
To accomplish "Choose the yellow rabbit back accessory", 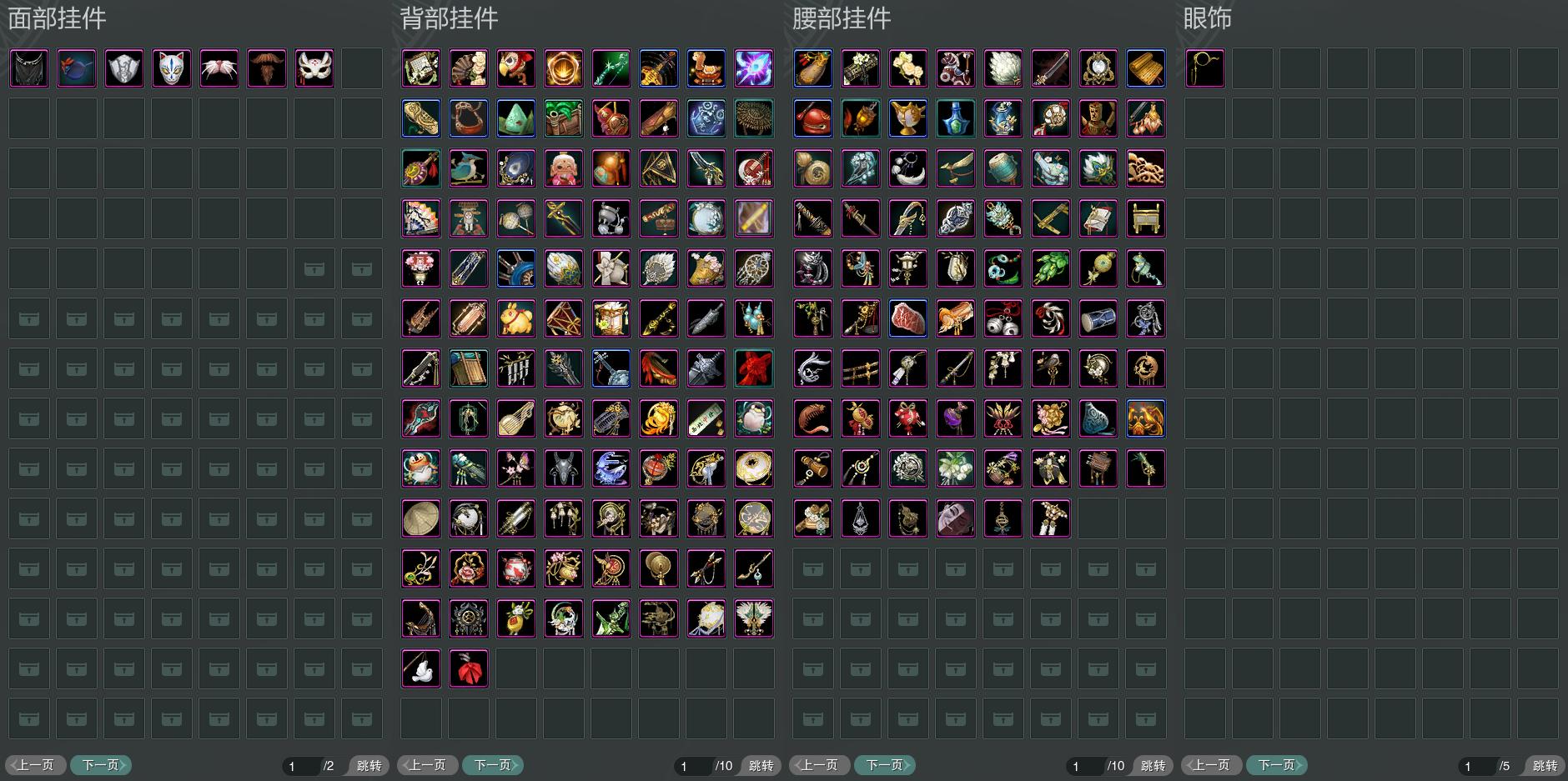I will [x=516, y=318].
